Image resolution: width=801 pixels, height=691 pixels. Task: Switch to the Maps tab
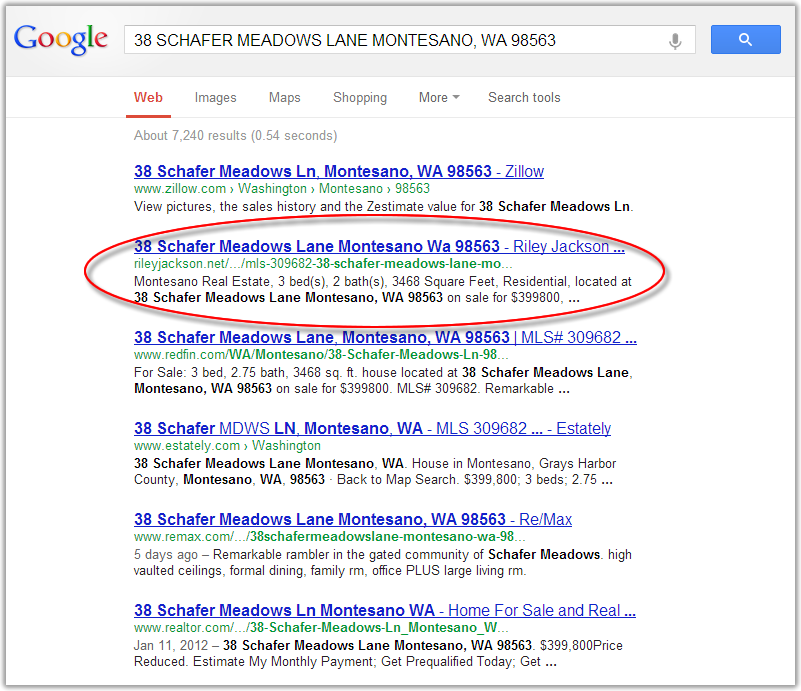(285, 98)
